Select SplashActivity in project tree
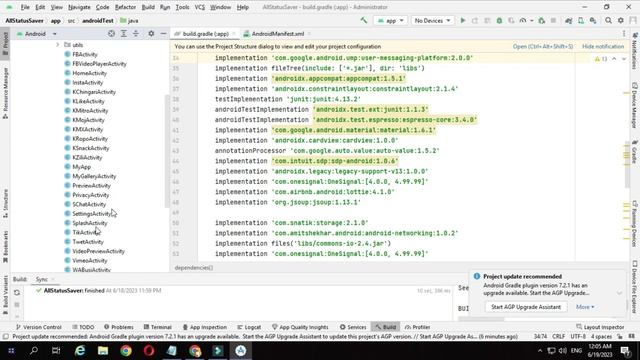 [x=90, y=223]
